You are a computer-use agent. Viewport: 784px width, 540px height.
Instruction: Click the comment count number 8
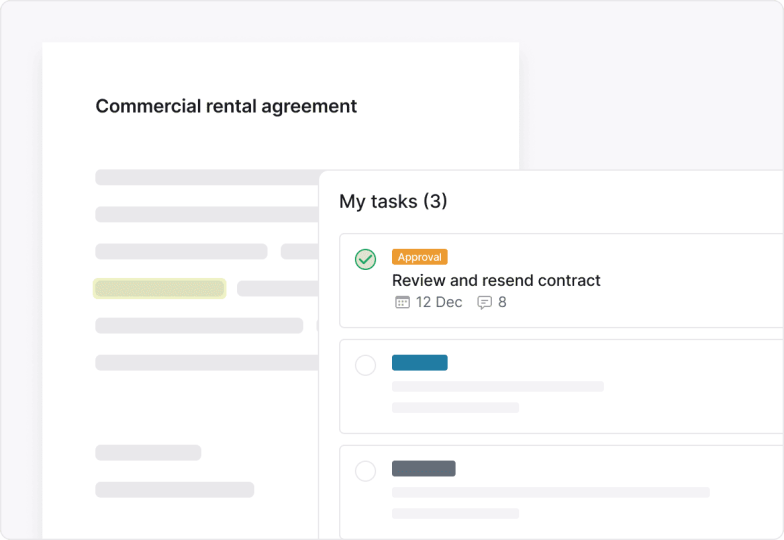tap(502, 302)
